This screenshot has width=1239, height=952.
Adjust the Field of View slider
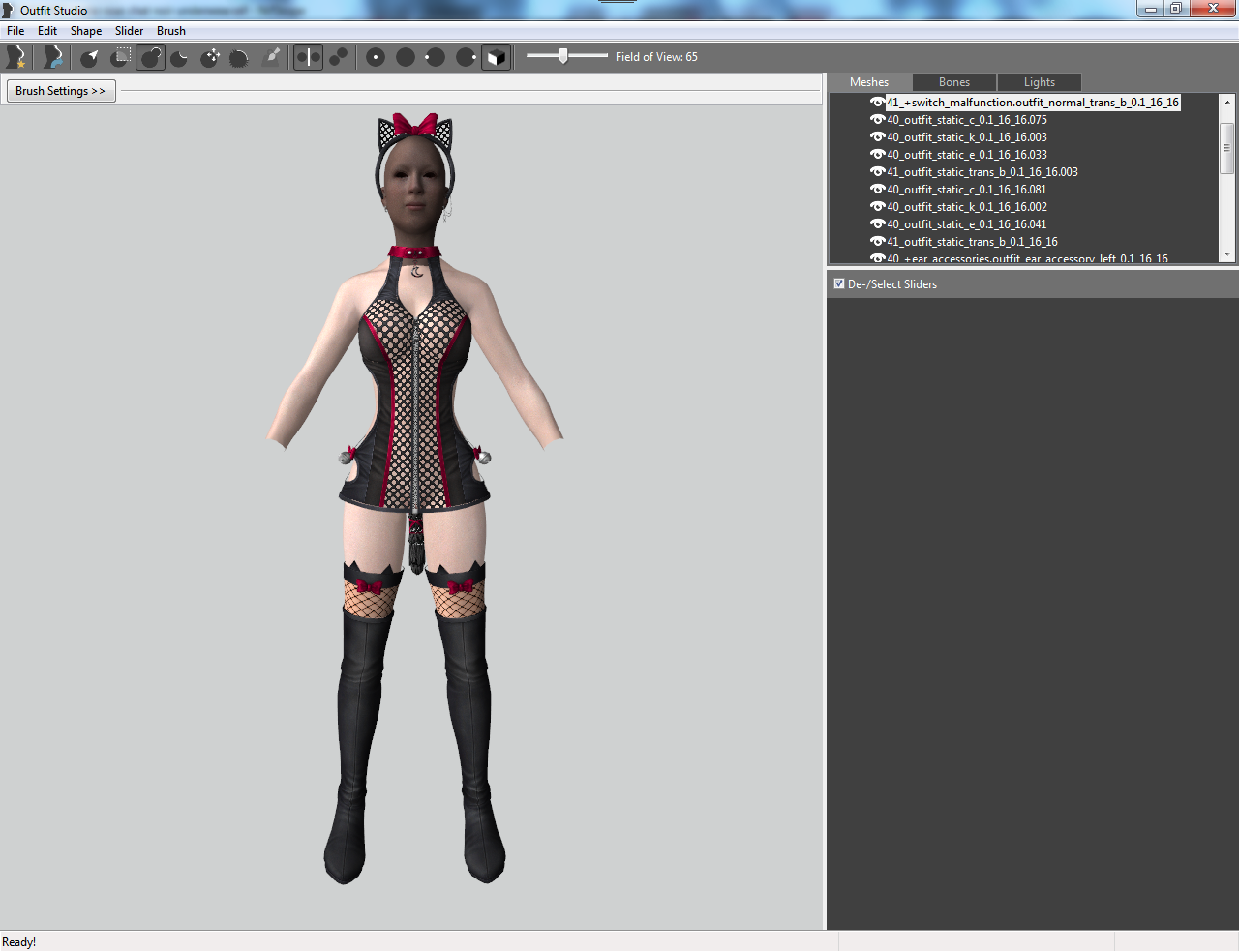[563, 56]
